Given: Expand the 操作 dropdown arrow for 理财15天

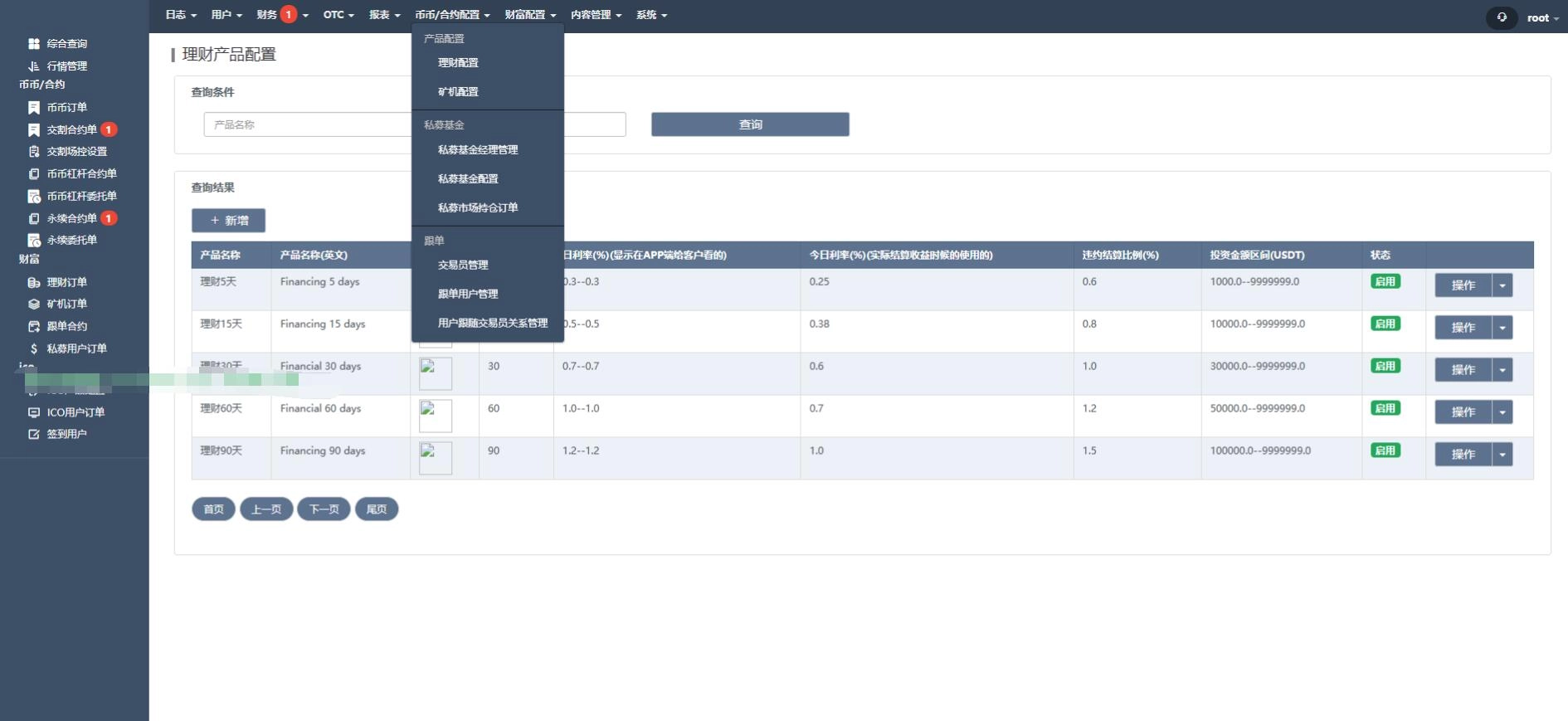Looking at the screenshot, I should (x=1502, y=328).
